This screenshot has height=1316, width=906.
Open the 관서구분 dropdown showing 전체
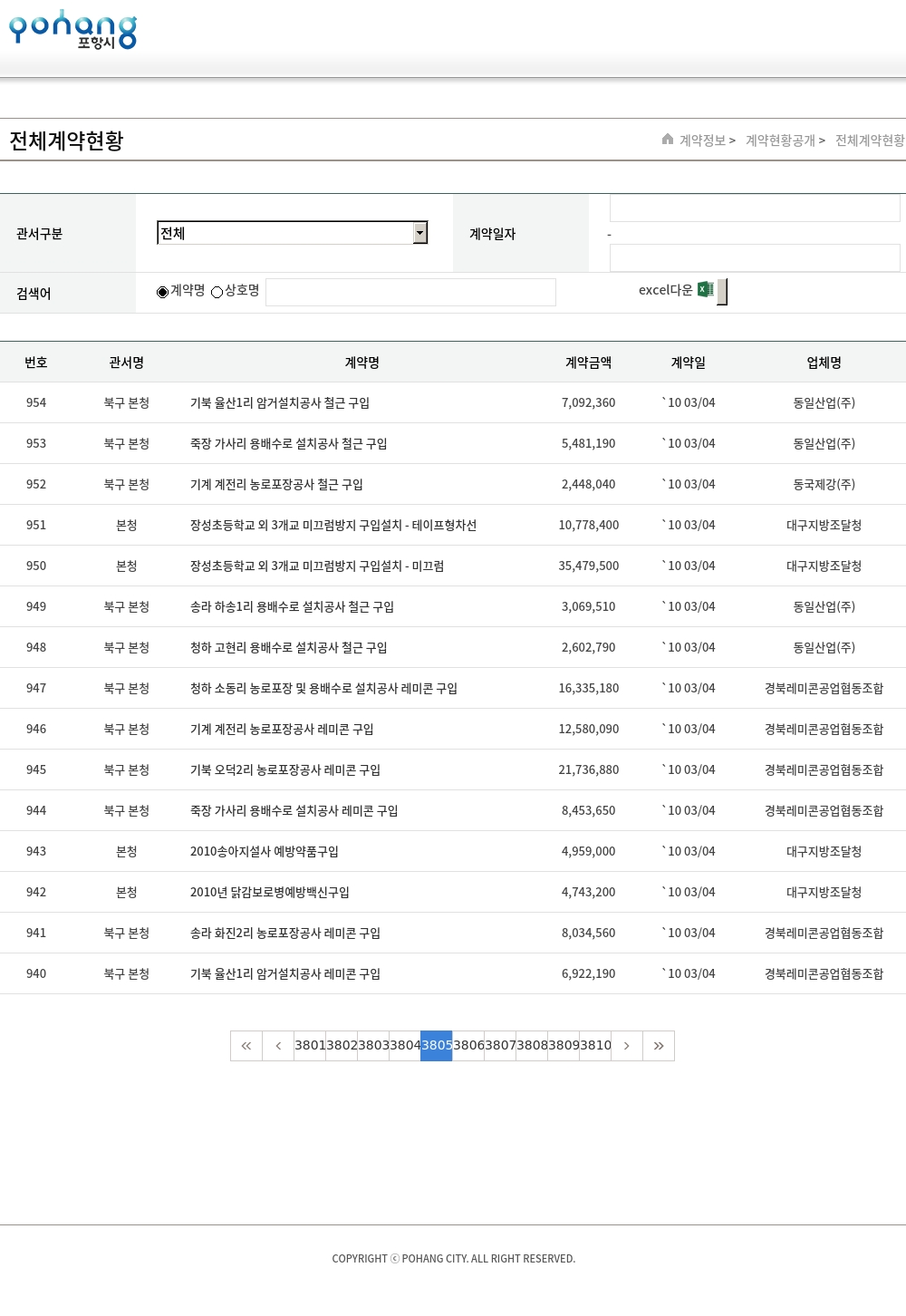[x=285, y=233]
